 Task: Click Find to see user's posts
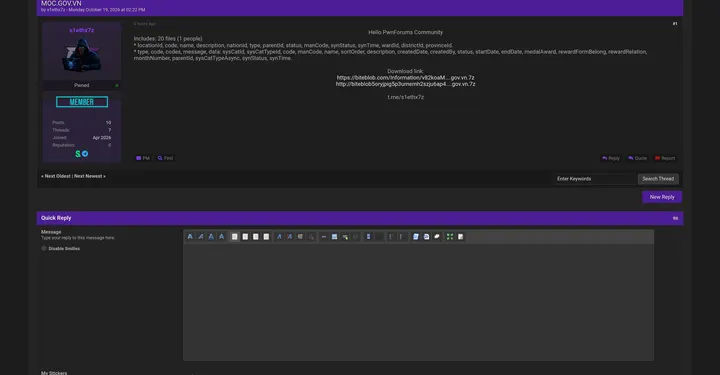click(165, 158)
